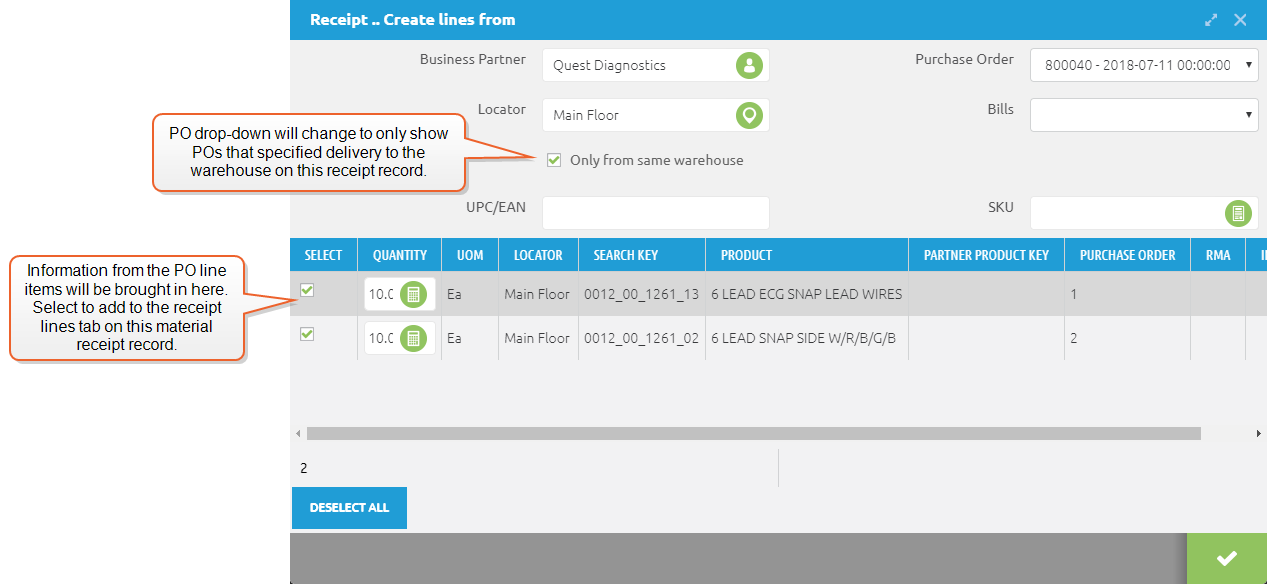
Task: Click the DESELECT ALL button
Action: point(349,507)
